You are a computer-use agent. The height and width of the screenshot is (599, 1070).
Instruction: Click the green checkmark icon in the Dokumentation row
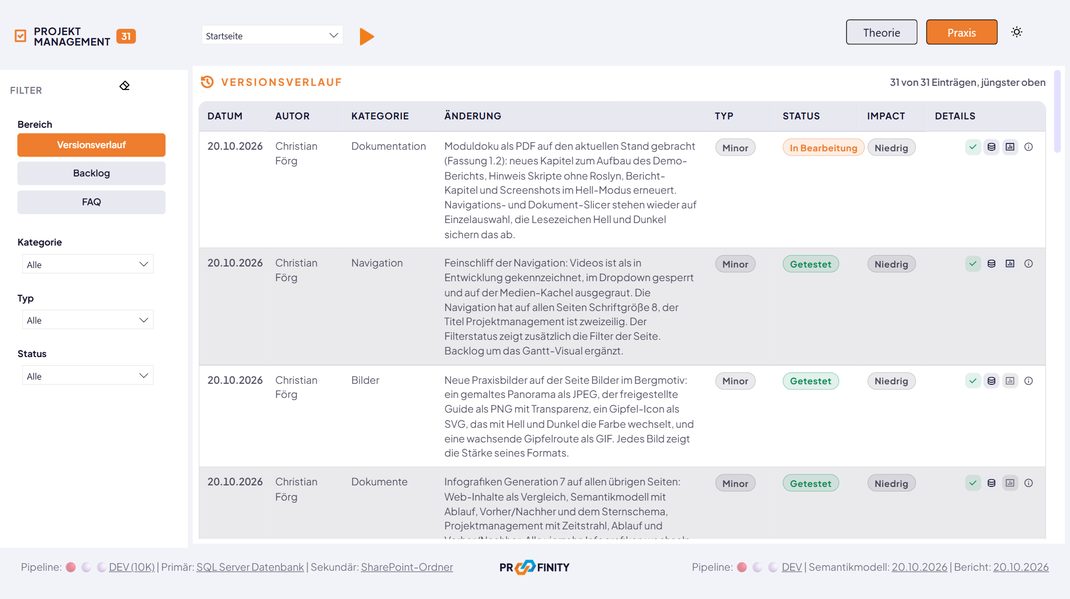pyautogui.click(x=972, y=147)
